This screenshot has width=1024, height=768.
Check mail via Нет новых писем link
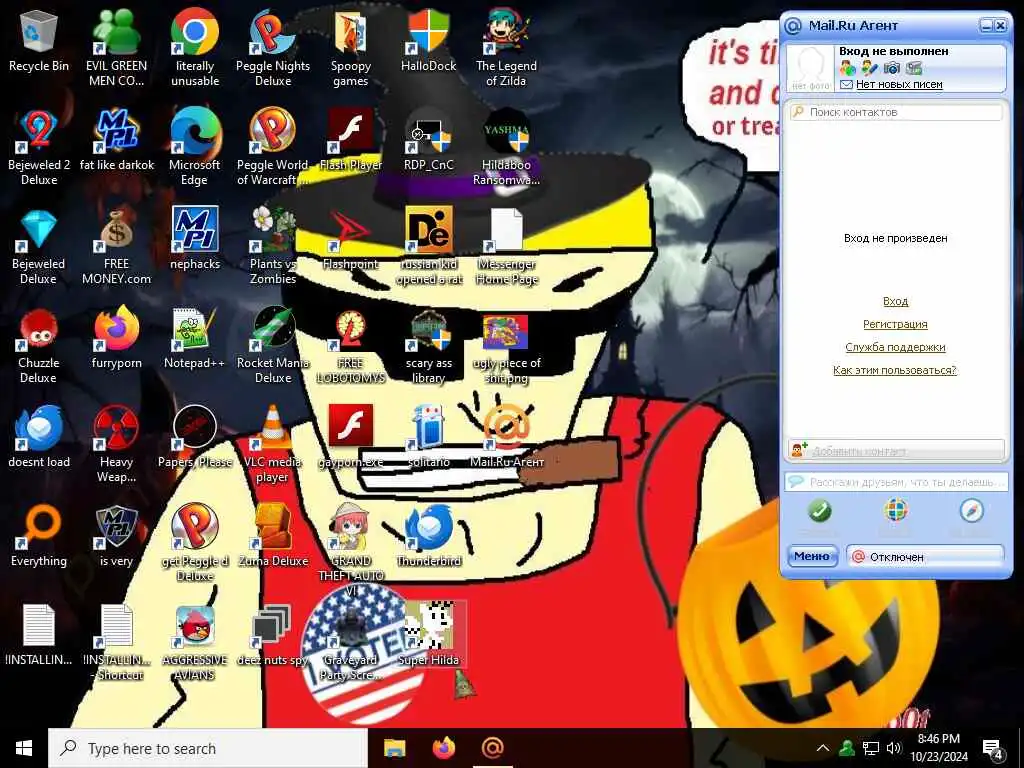(x=899, y=84)
